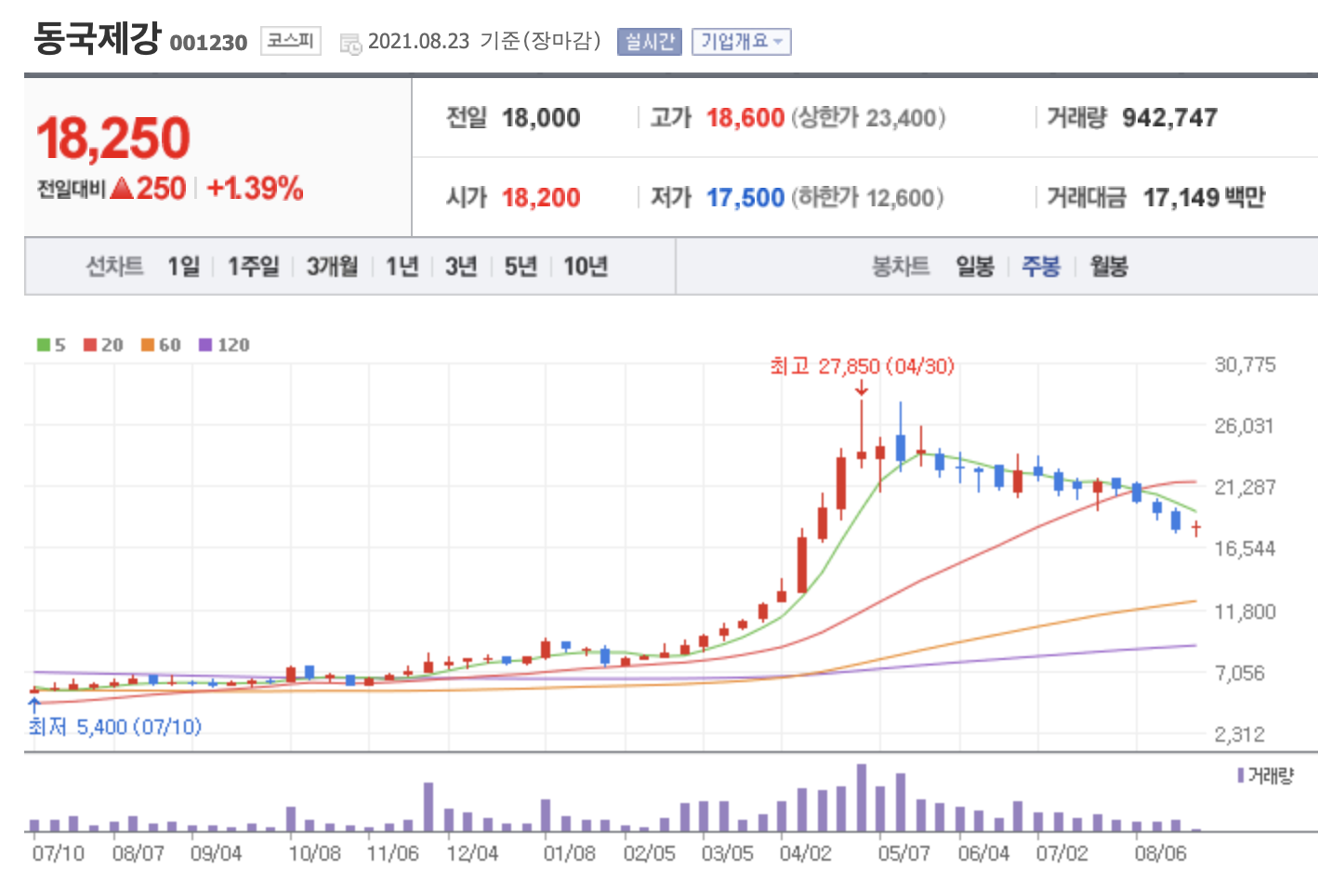Click the 실시간 real-time button
Screen dimensions: 1318x896
[649, 42]
